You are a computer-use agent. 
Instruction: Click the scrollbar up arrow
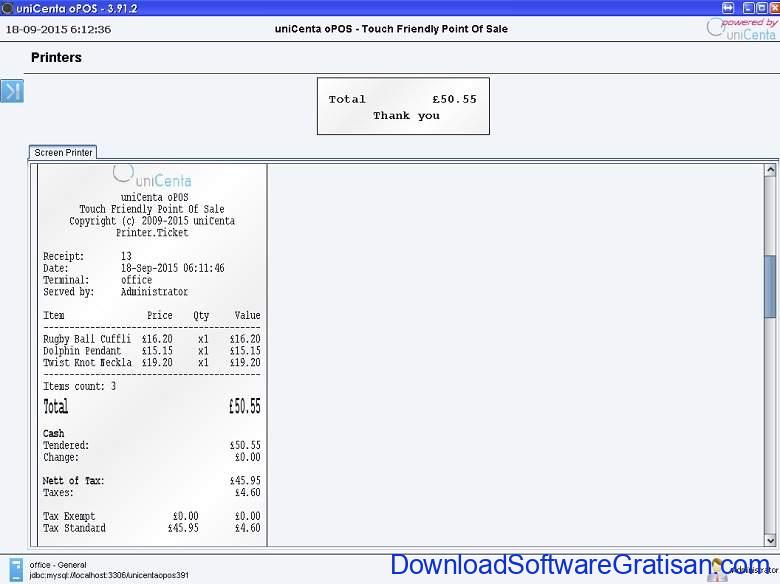(x=770, y=170)
